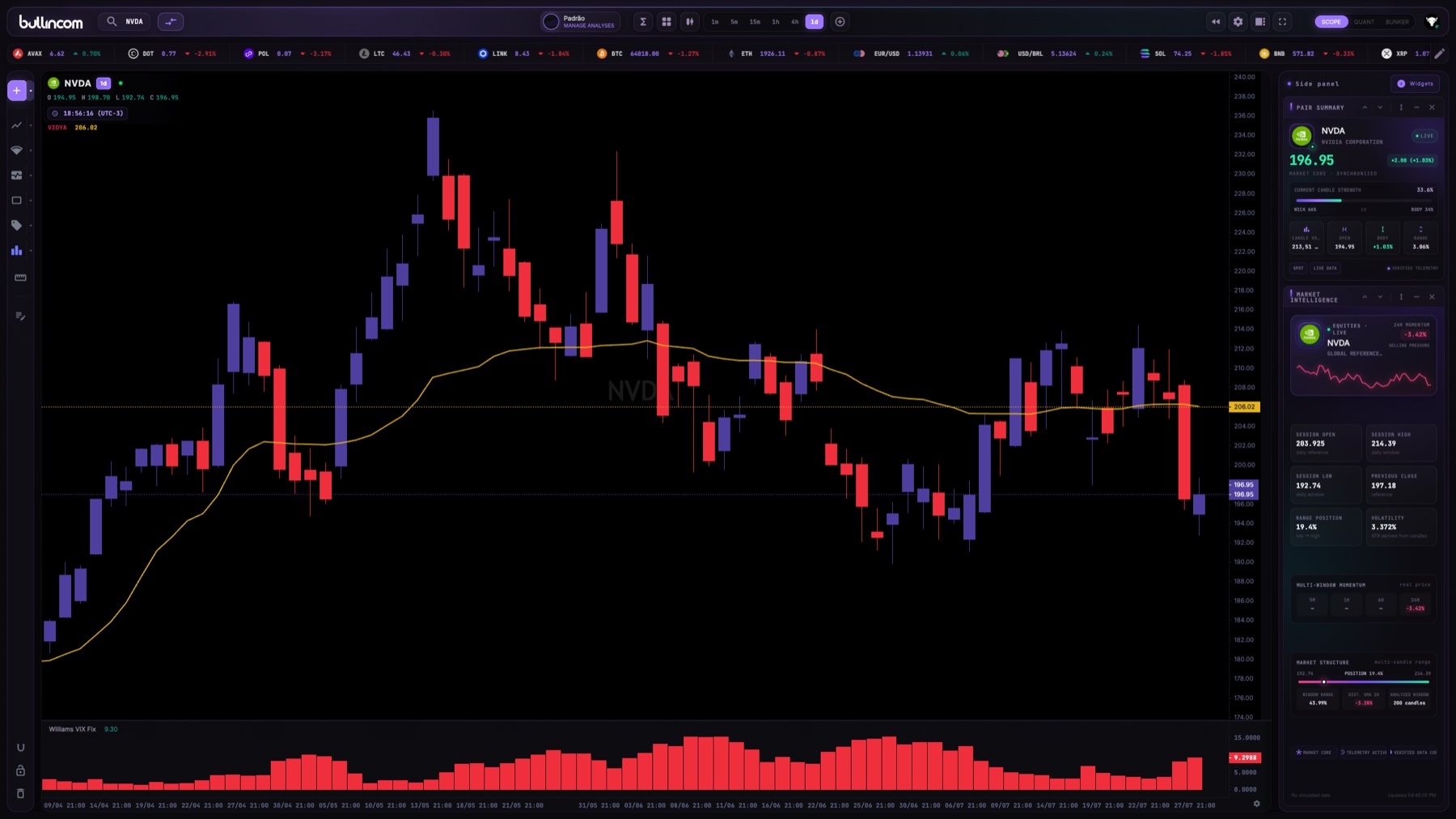This screenshot has width=1456, height=819.
Task: Select the 4h timeframe
Action: 794,22
